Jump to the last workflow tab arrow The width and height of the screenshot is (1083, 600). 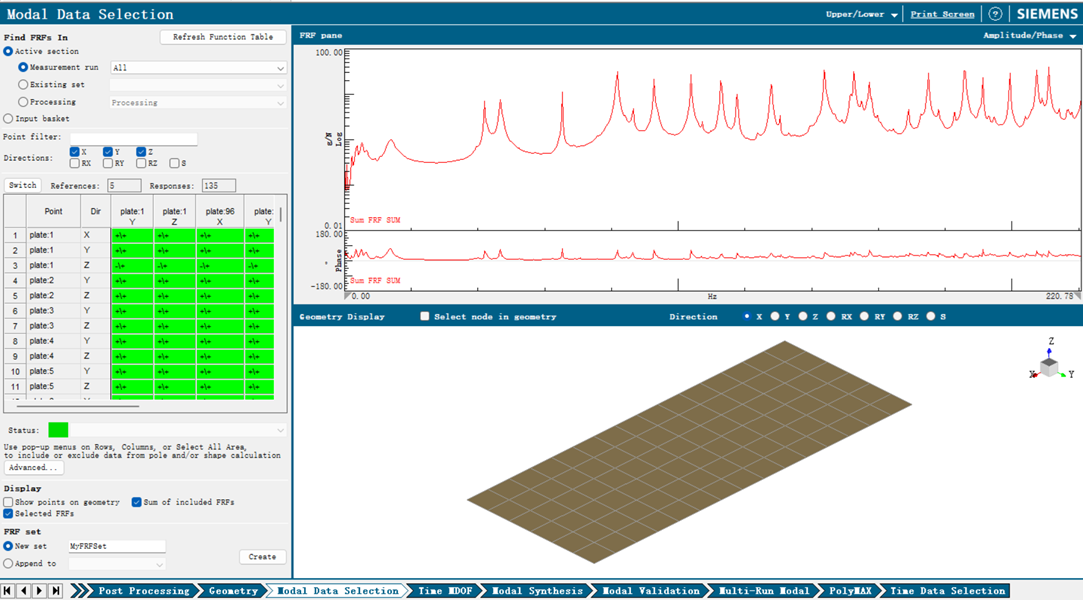(56, 591)
